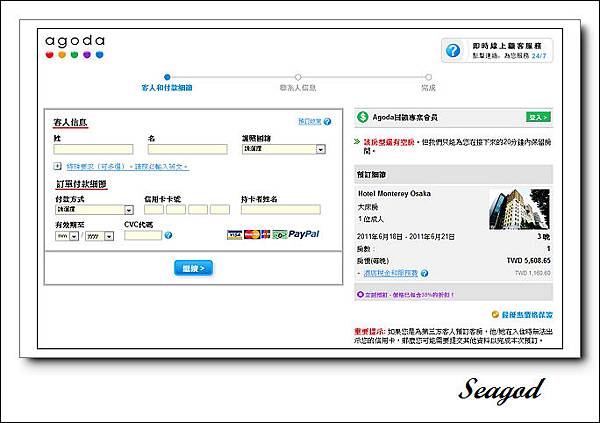The height and width of the screenshot is (423, 600).
Task: Open the best price guarantee link
Action: (527, 315)
